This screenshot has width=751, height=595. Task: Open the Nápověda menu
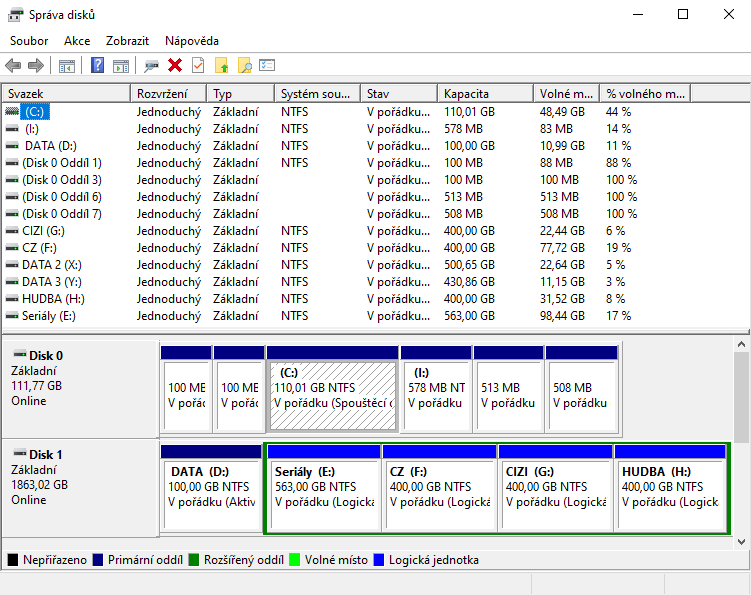point(192,41)
